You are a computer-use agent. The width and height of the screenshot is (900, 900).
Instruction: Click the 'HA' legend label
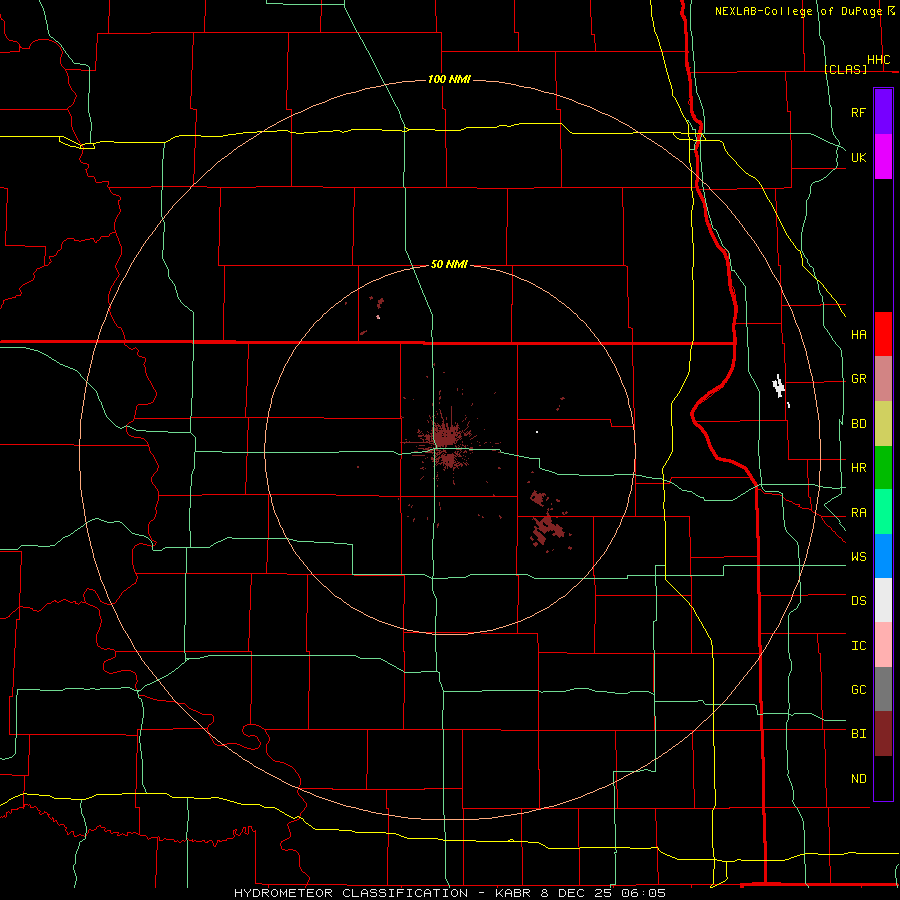click(859, 335)
